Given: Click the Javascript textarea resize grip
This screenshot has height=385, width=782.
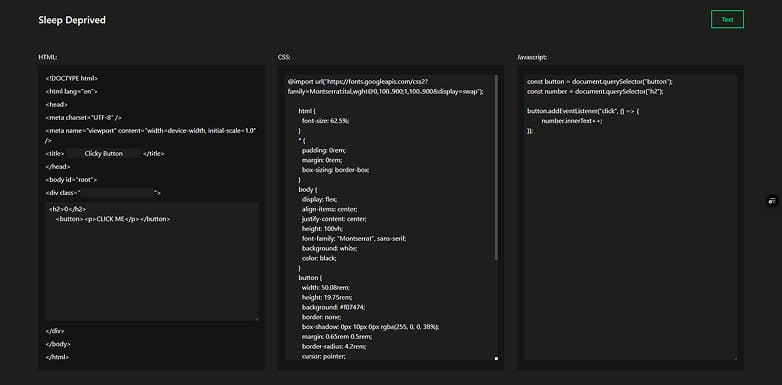Looking at the screenshot, I should click(735, 358).
